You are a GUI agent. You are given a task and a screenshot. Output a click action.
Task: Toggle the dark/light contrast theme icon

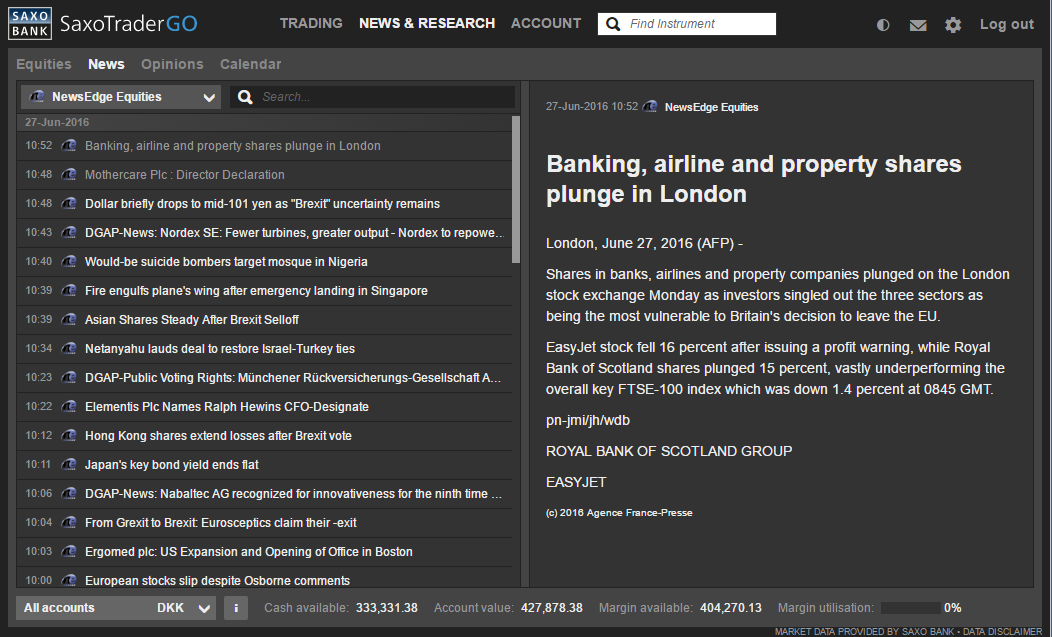pos(883,25)
